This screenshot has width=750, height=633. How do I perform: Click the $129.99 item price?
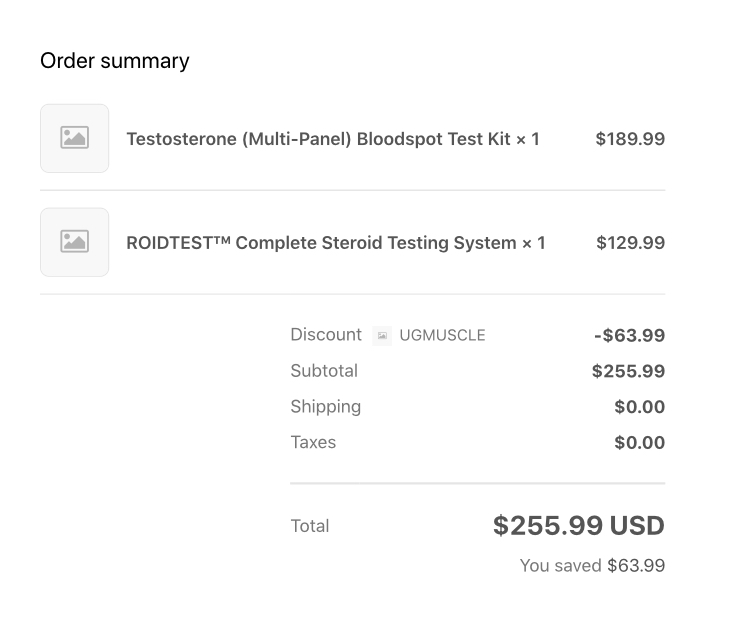coord(630,243)
